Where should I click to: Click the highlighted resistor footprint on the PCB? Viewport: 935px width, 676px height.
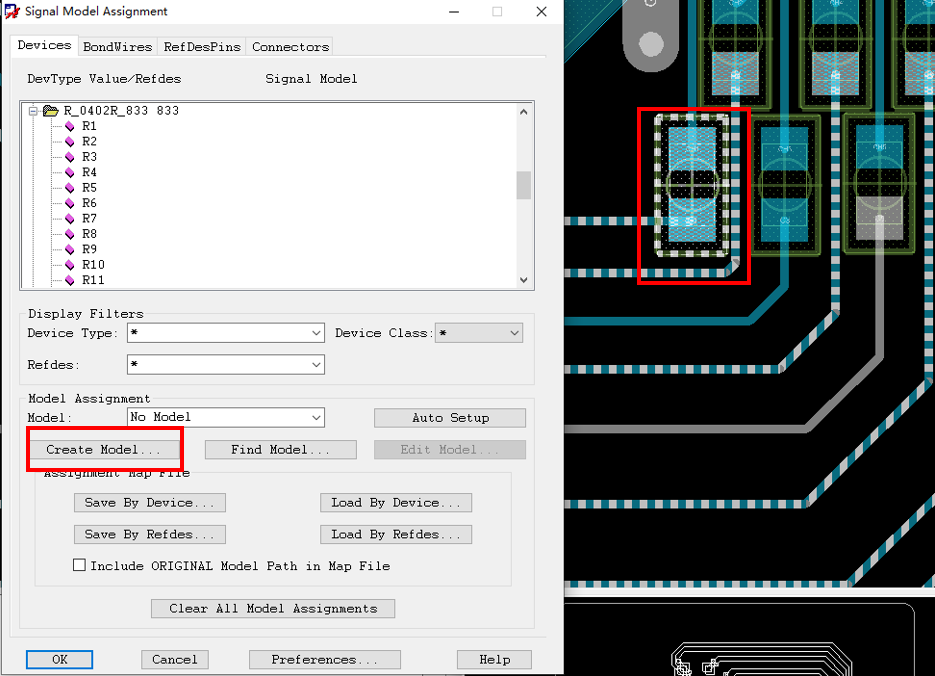692,185
